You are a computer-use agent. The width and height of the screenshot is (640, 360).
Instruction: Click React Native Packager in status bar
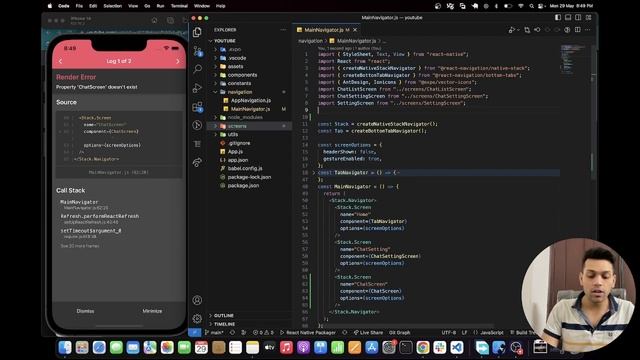pyautogui.click(x=308, y=333)
